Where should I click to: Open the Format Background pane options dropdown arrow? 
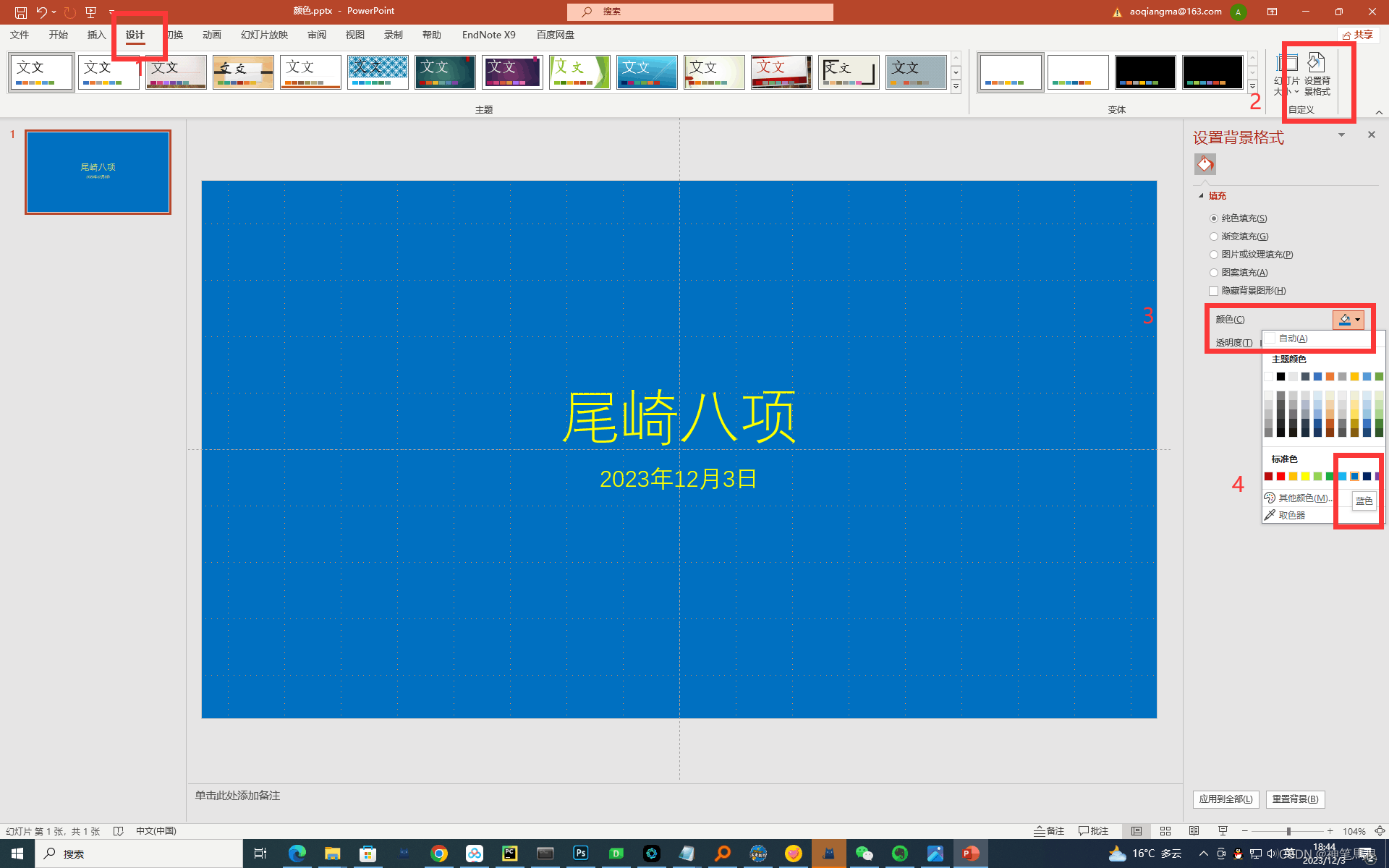1341,135
